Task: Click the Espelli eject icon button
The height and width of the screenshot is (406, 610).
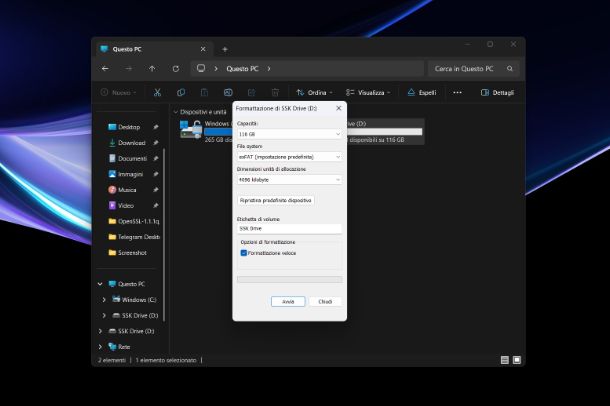Action: coord(421,92)
